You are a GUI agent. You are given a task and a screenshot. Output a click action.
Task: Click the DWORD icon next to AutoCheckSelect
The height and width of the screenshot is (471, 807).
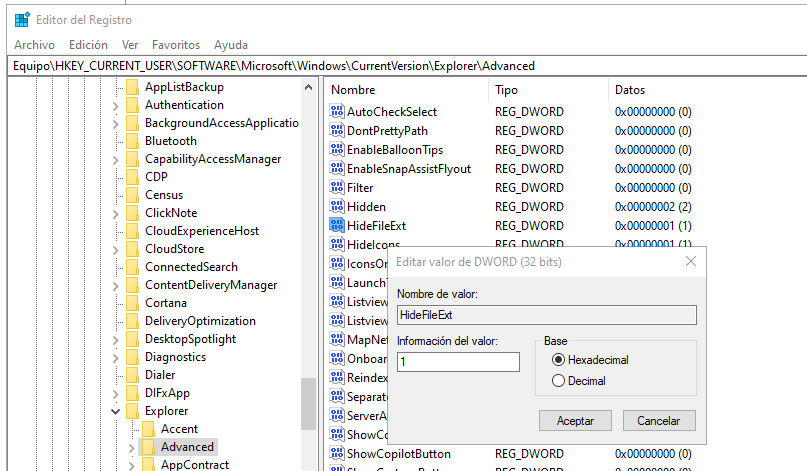337,112
